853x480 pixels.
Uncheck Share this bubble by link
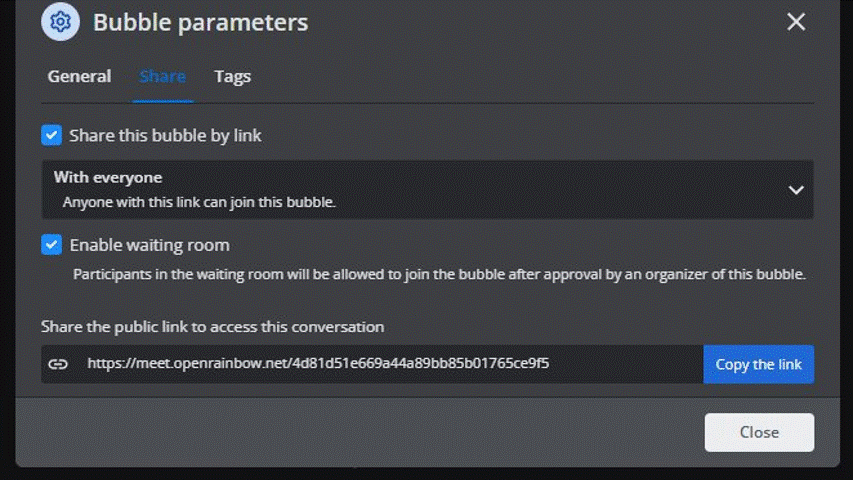pos(52,135)
